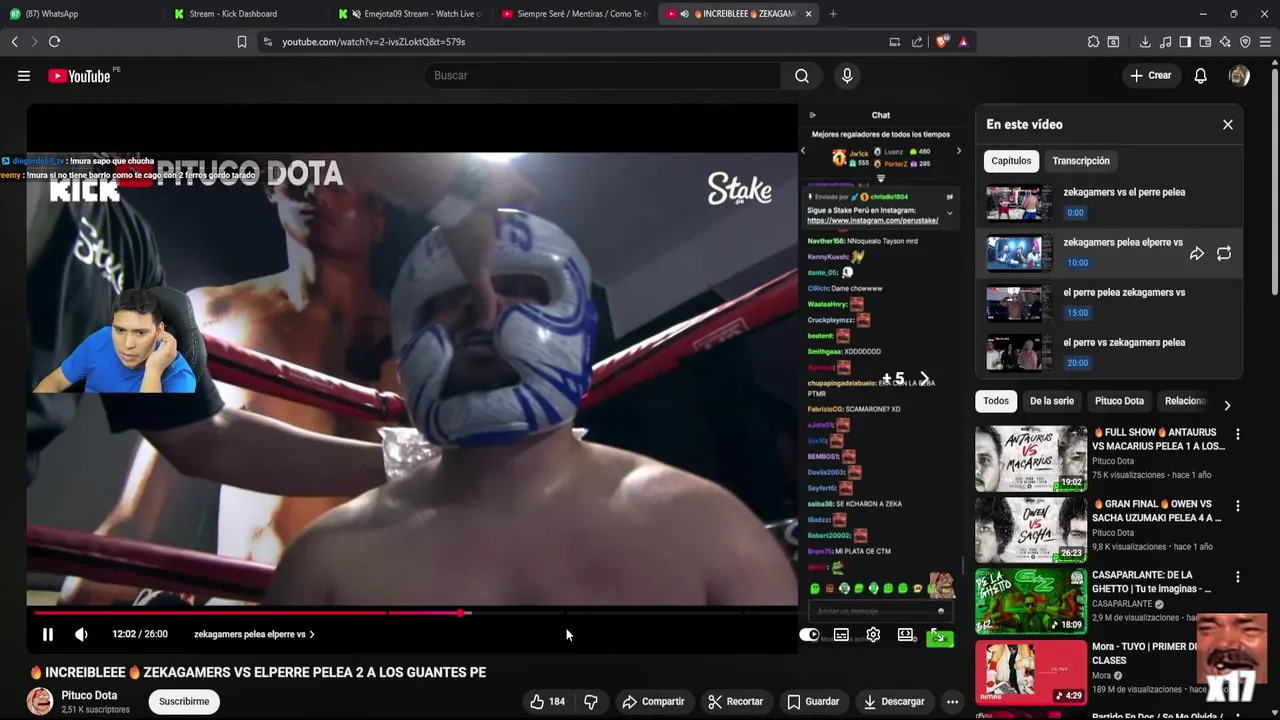Open the Crear create menu
This screenshot has height=720, width=1280.
pos(1151,76)
